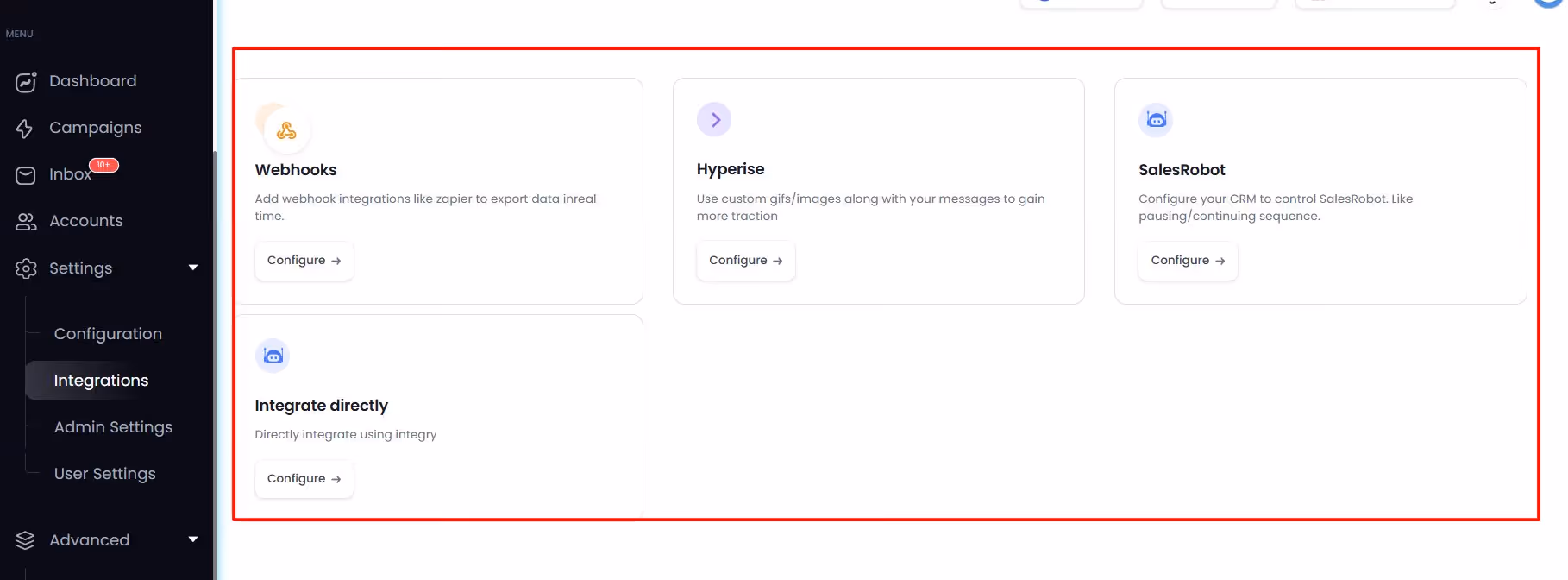Click the 'Use custom gifs/images' description
This screenshot has height=580, width=1568.
[x=871, y=207]
